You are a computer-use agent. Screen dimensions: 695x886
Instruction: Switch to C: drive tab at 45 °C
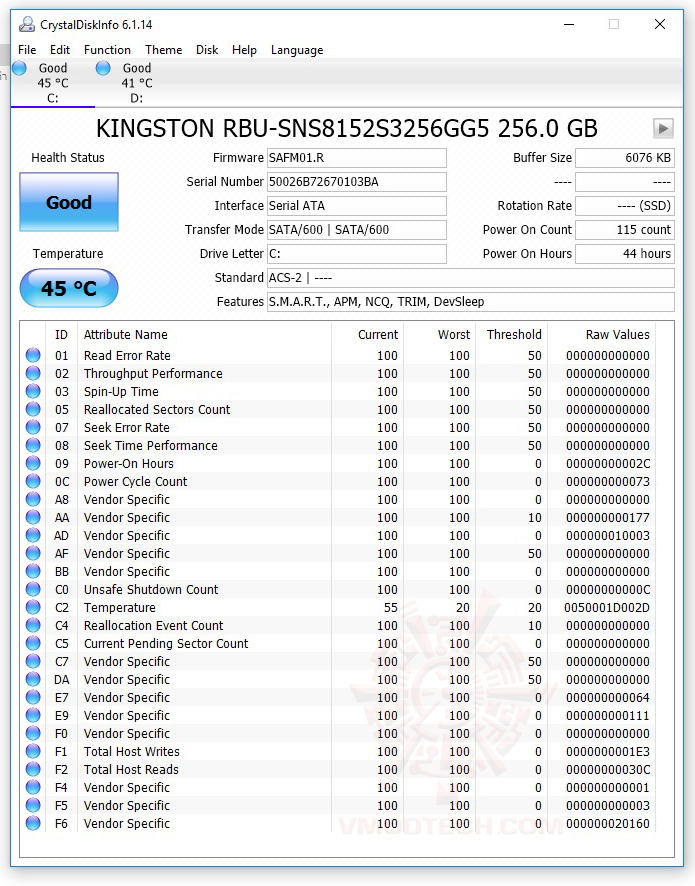coord(53,82)
